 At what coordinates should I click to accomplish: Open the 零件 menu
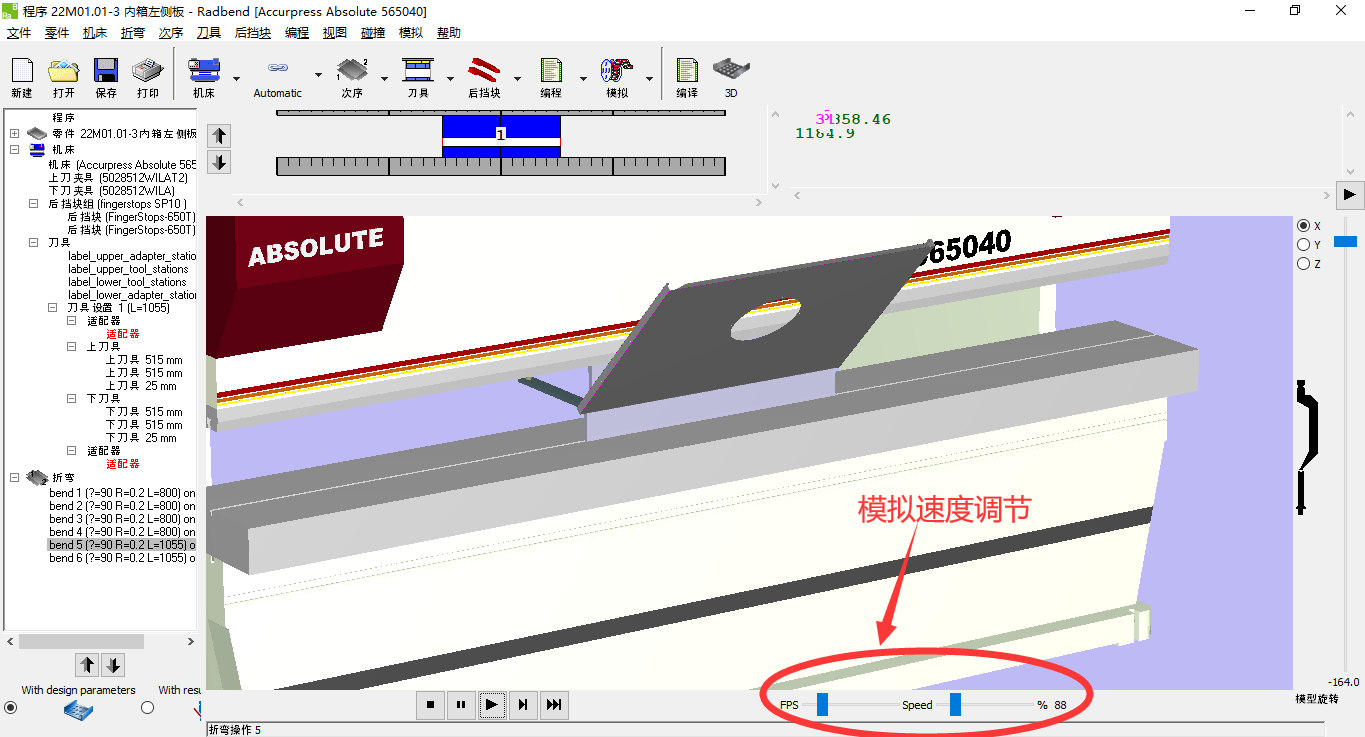tap(57, 32)
